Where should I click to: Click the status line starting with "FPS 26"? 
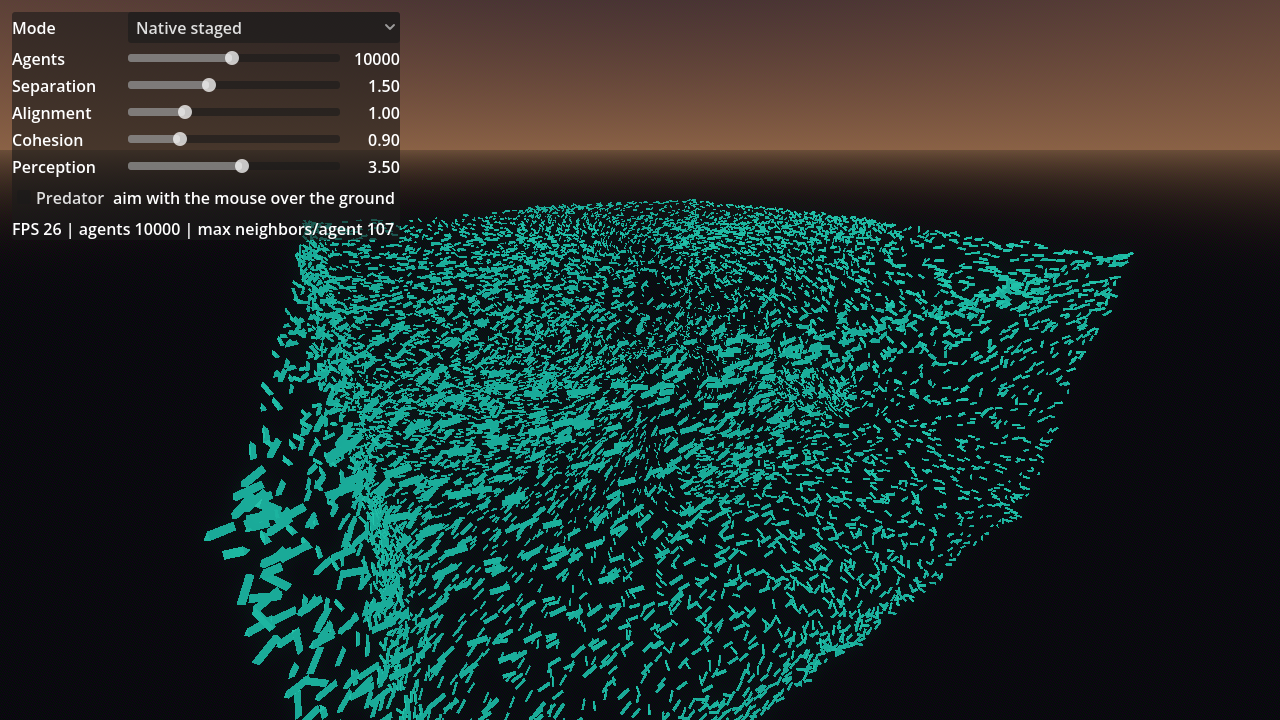(203, 229)
